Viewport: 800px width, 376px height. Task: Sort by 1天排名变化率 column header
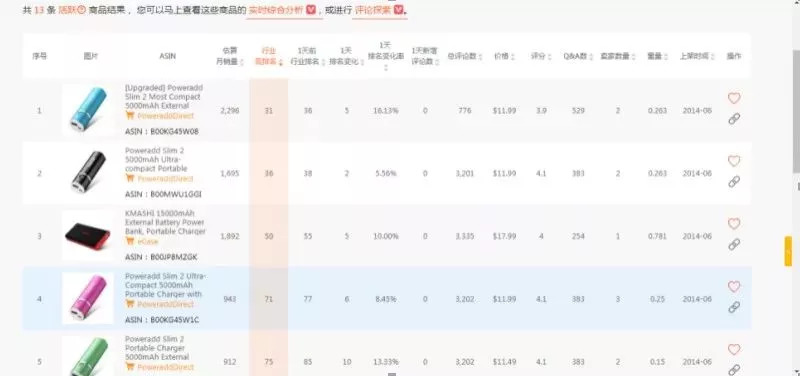click(386, 56)
